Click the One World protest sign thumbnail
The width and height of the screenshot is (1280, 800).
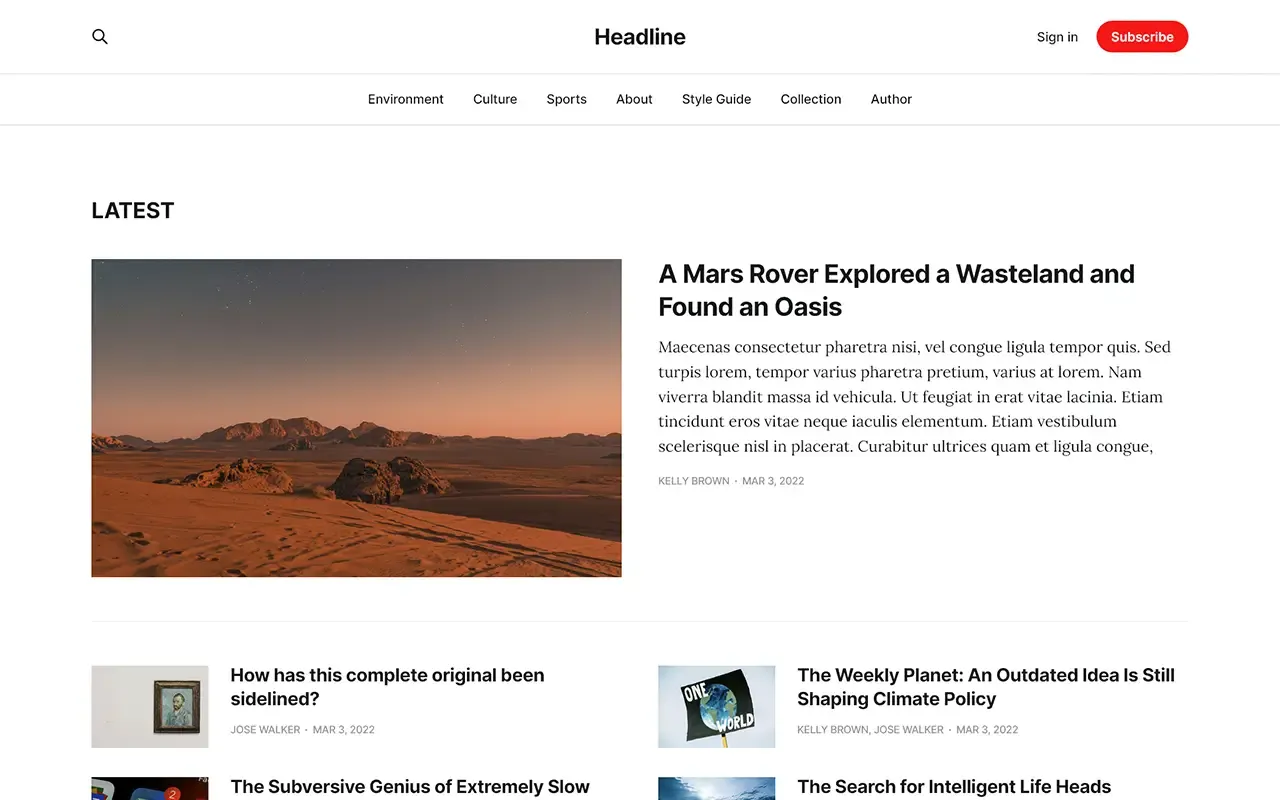pyautogui.click(x=716, y=706)
